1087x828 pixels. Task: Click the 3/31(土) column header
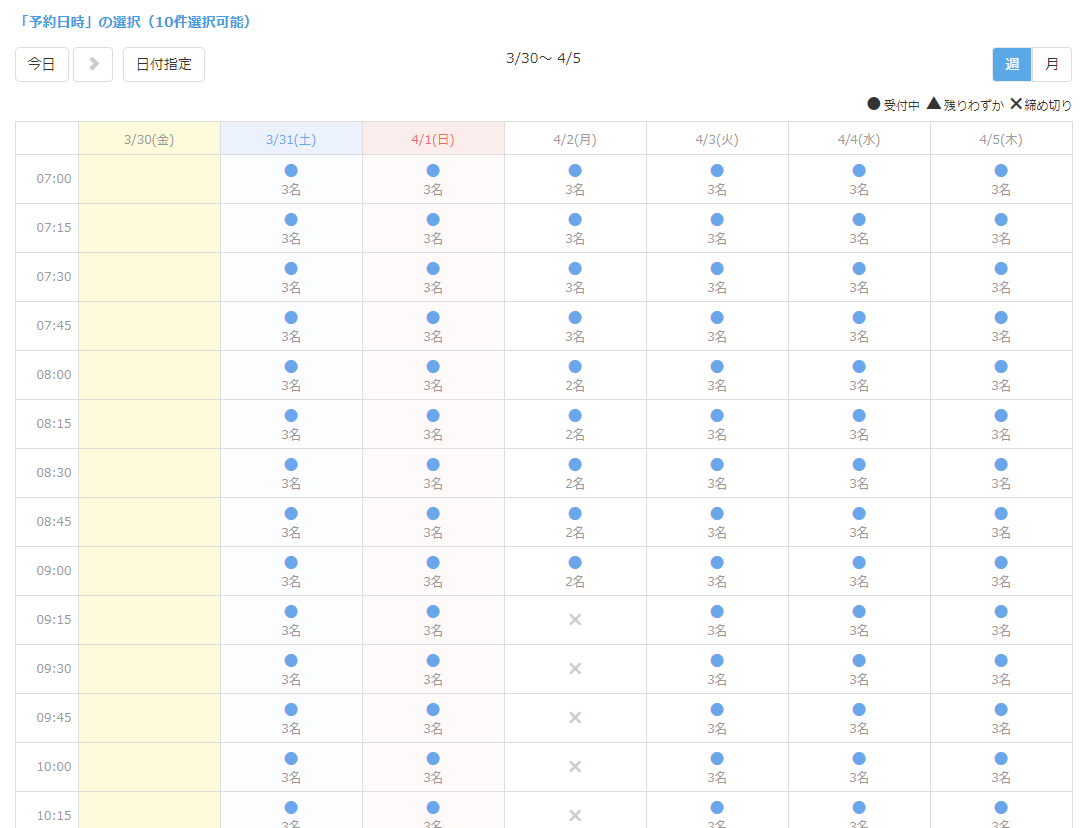pyautogui.click(x=291, y=139)
